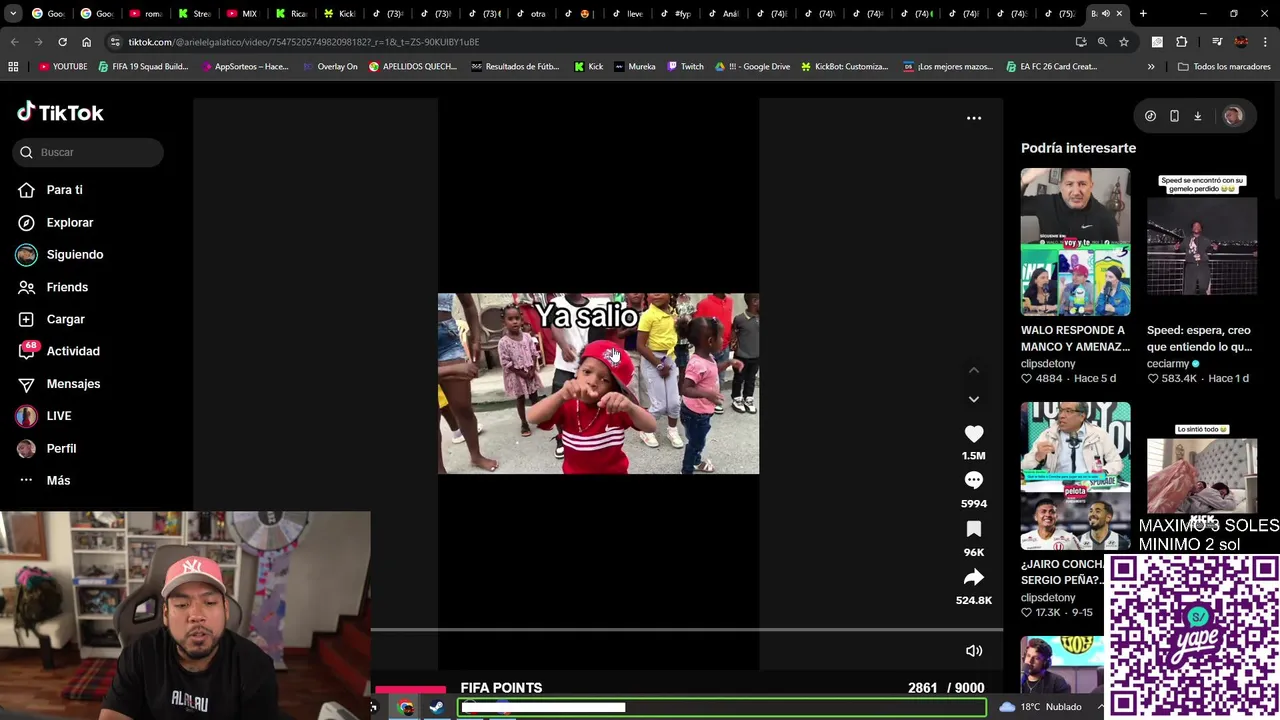Open the browser extensions puzzle icon
The image size is (1280, 720).
1181,42
